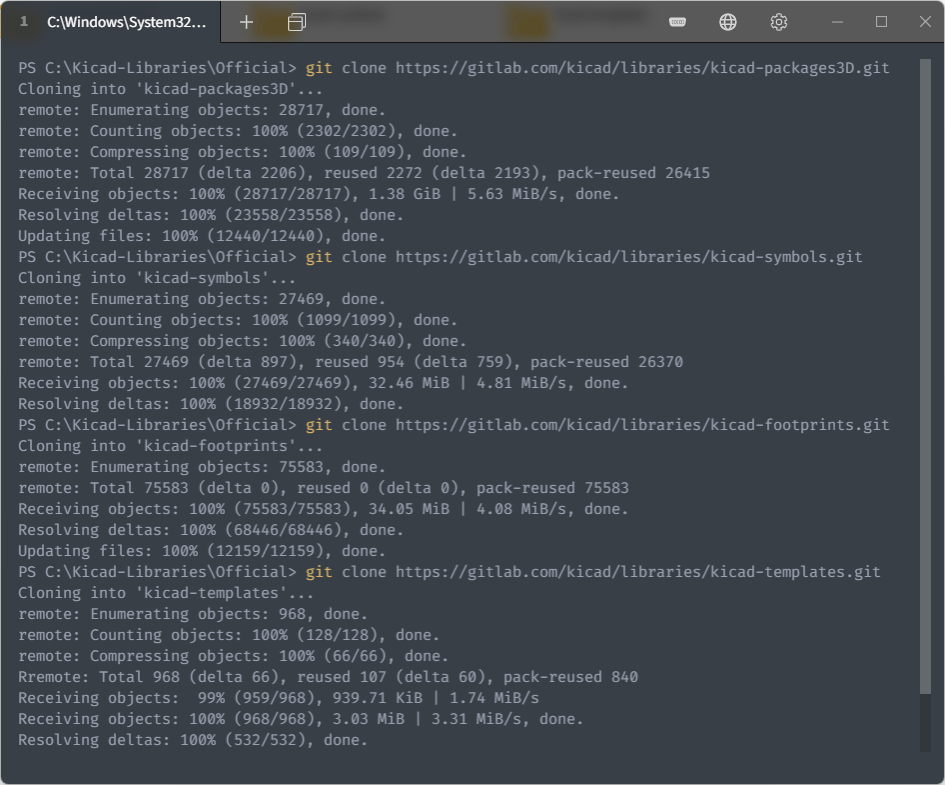Screen dimensions: 945x785
Task: Click line containing "3.03 MiB | 3.31 MiB/s"
Action: (x=301, y=719)
